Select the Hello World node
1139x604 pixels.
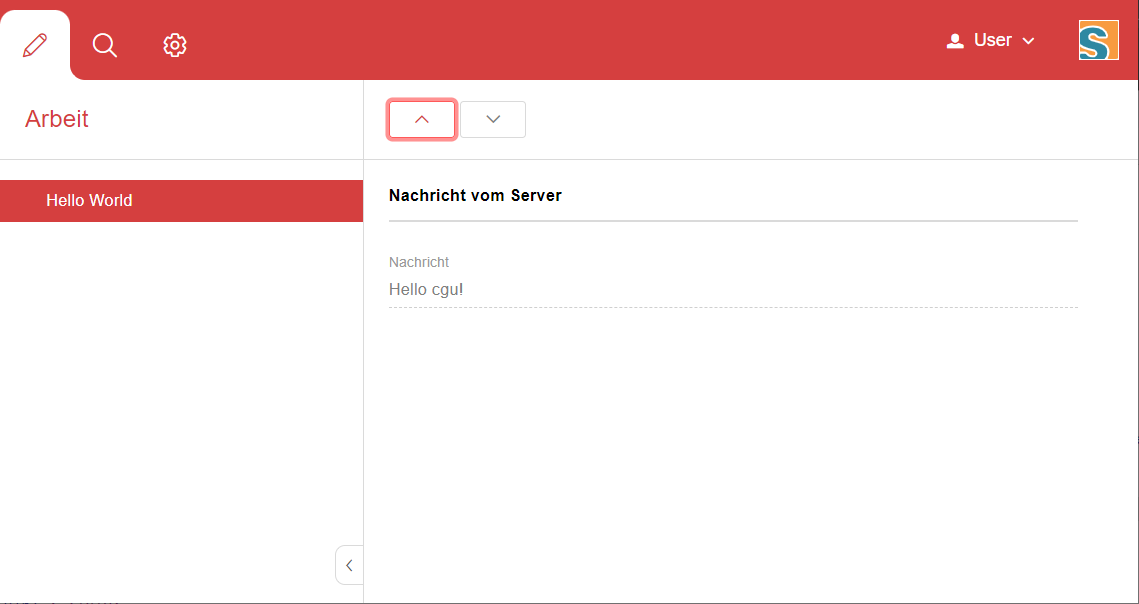tap(89, 201)
